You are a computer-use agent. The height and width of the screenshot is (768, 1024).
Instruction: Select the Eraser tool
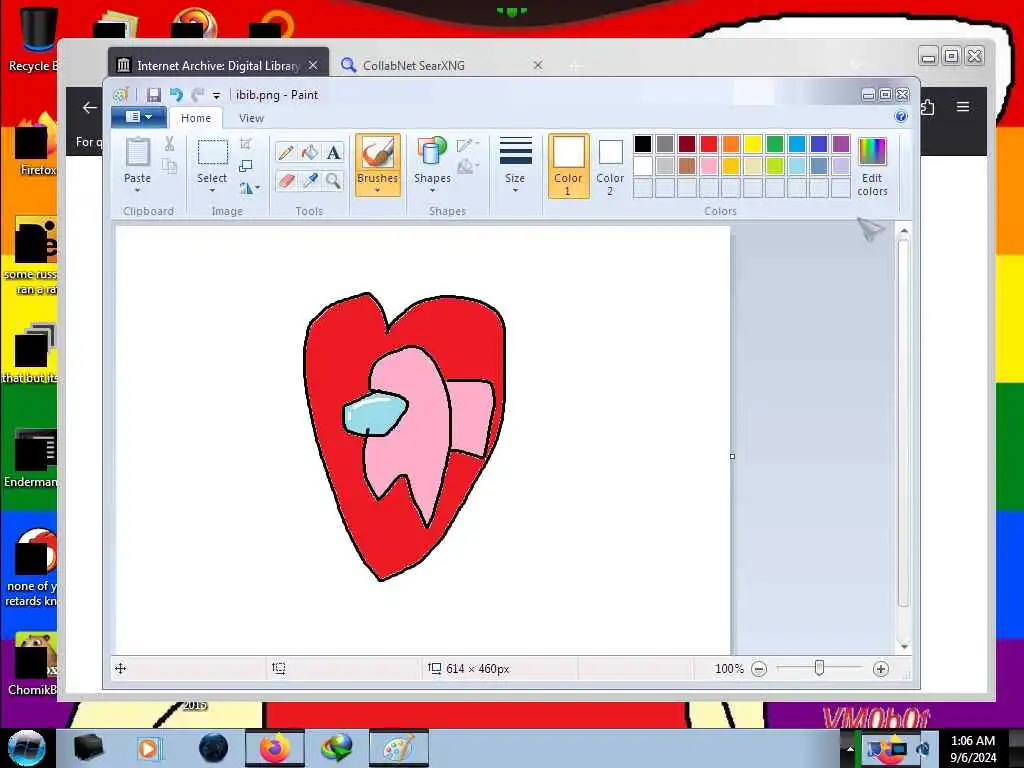tap(285, 180)
